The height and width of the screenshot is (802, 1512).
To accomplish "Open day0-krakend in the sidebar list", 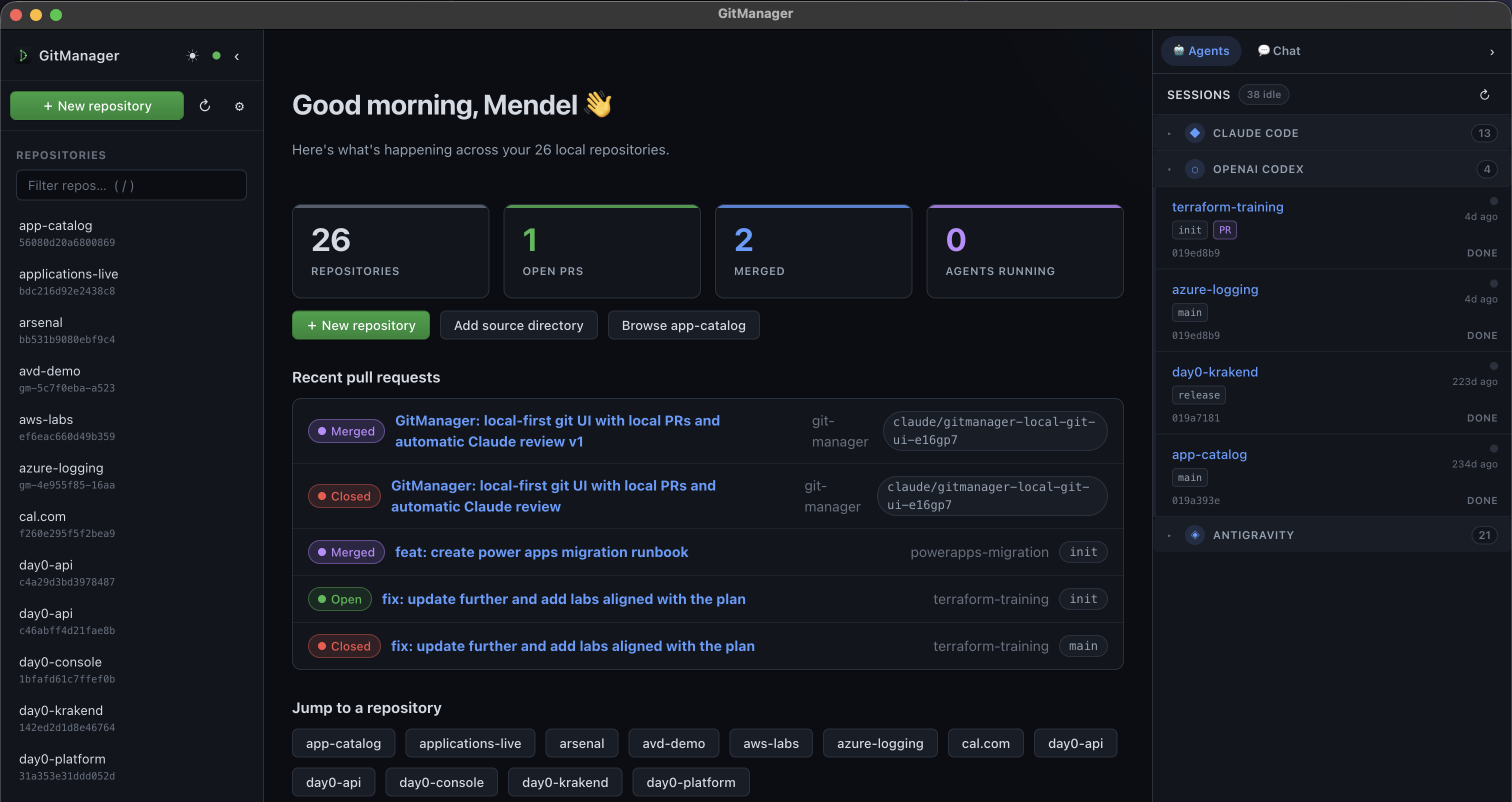I will coord(131,718).
